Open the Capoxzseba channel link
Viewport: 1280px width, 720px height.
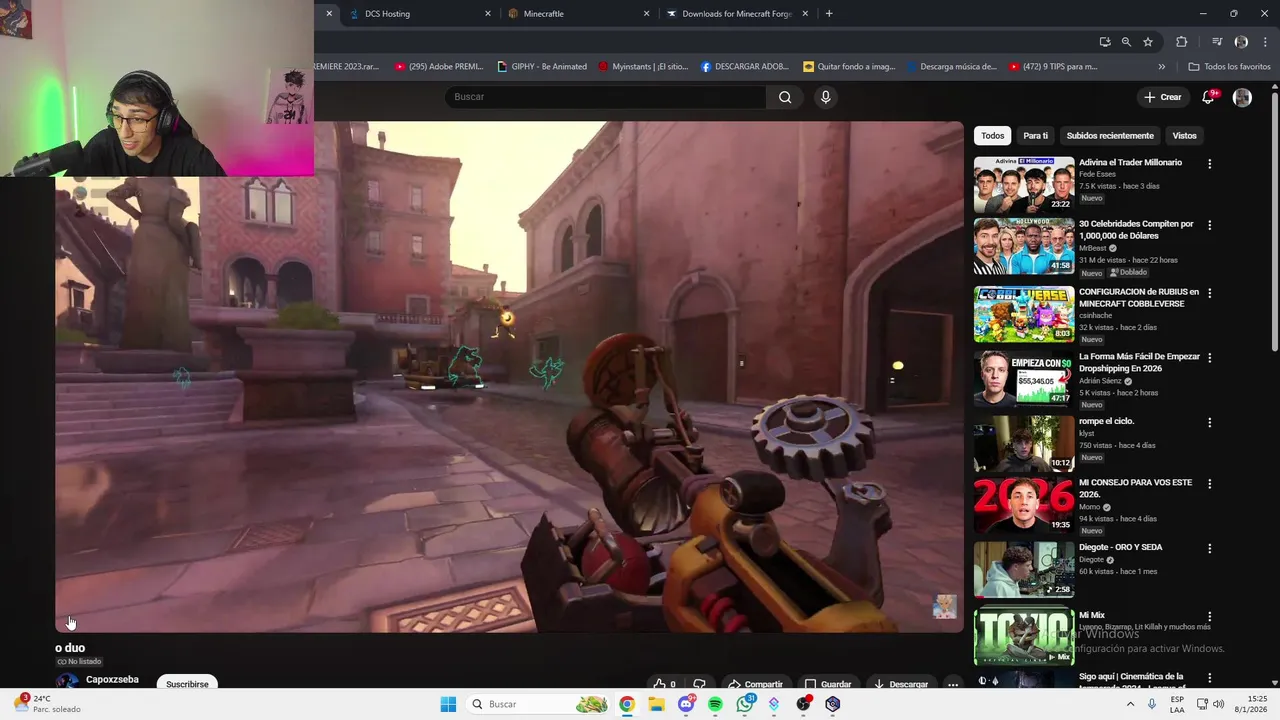[x=112, y=680]
